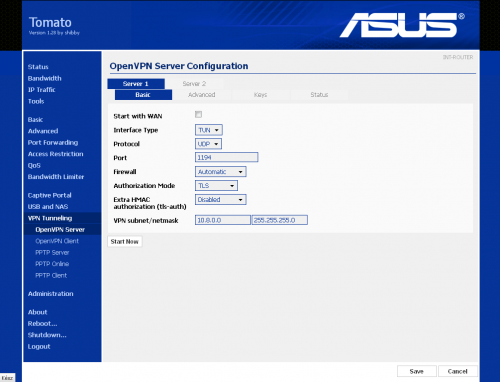
Task: Open the Interface Type TUN dropdown
Action: 209,130
